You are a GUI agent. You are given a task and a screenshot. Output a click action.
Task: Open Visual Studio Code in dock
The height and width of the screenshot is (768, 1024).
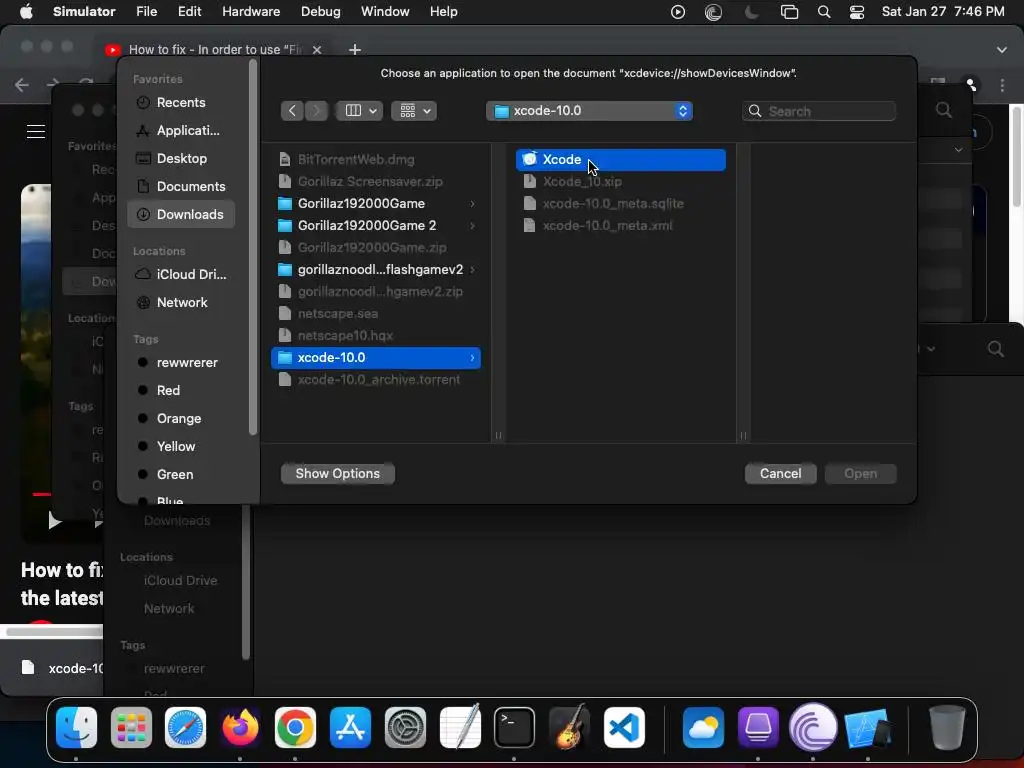624,728
